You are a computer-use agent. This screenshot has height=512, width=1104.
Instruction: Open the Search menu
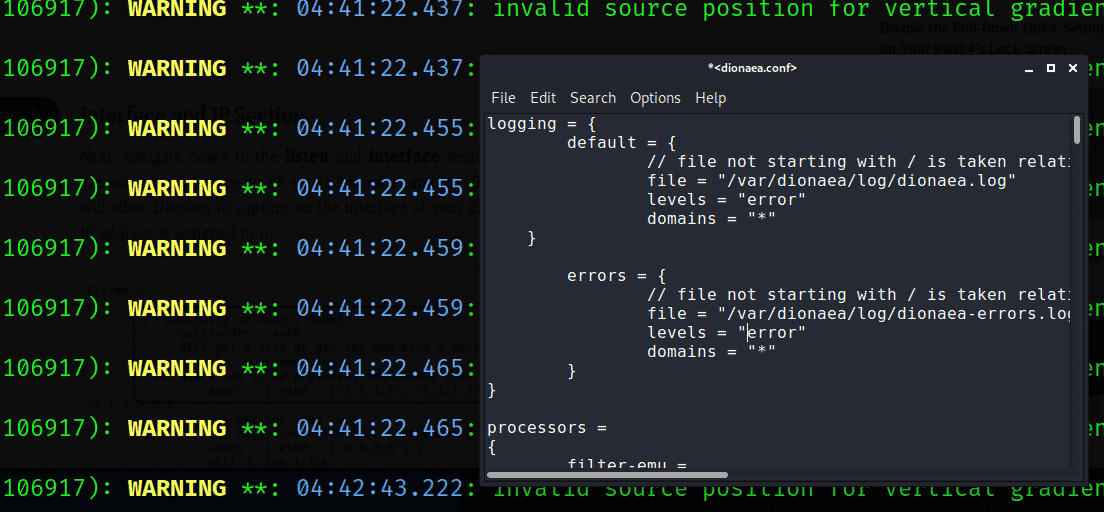(x=593, y=98)
